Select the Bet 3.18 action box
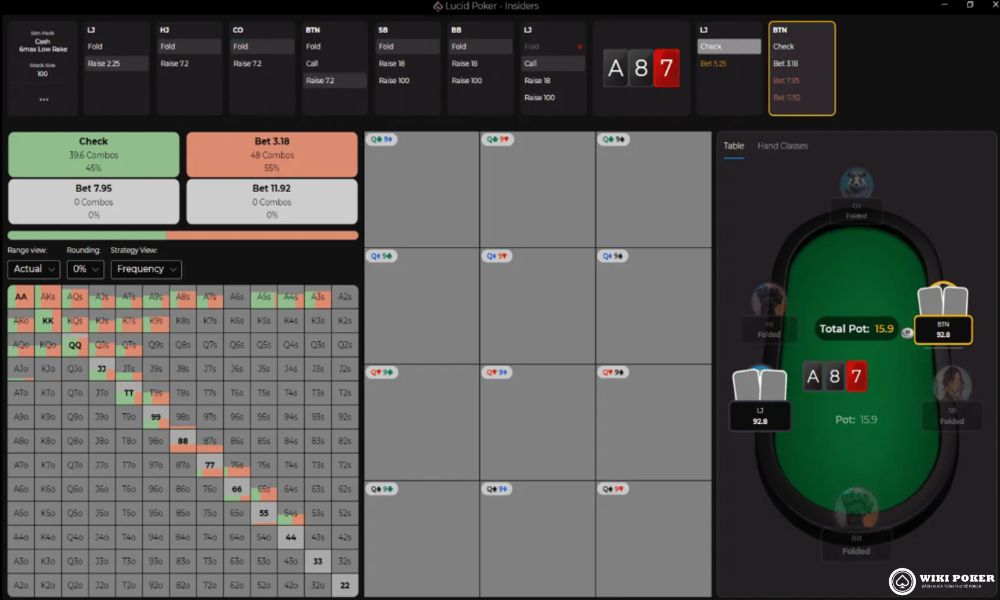Screen dimensions: 1000x600 point(272,154)
